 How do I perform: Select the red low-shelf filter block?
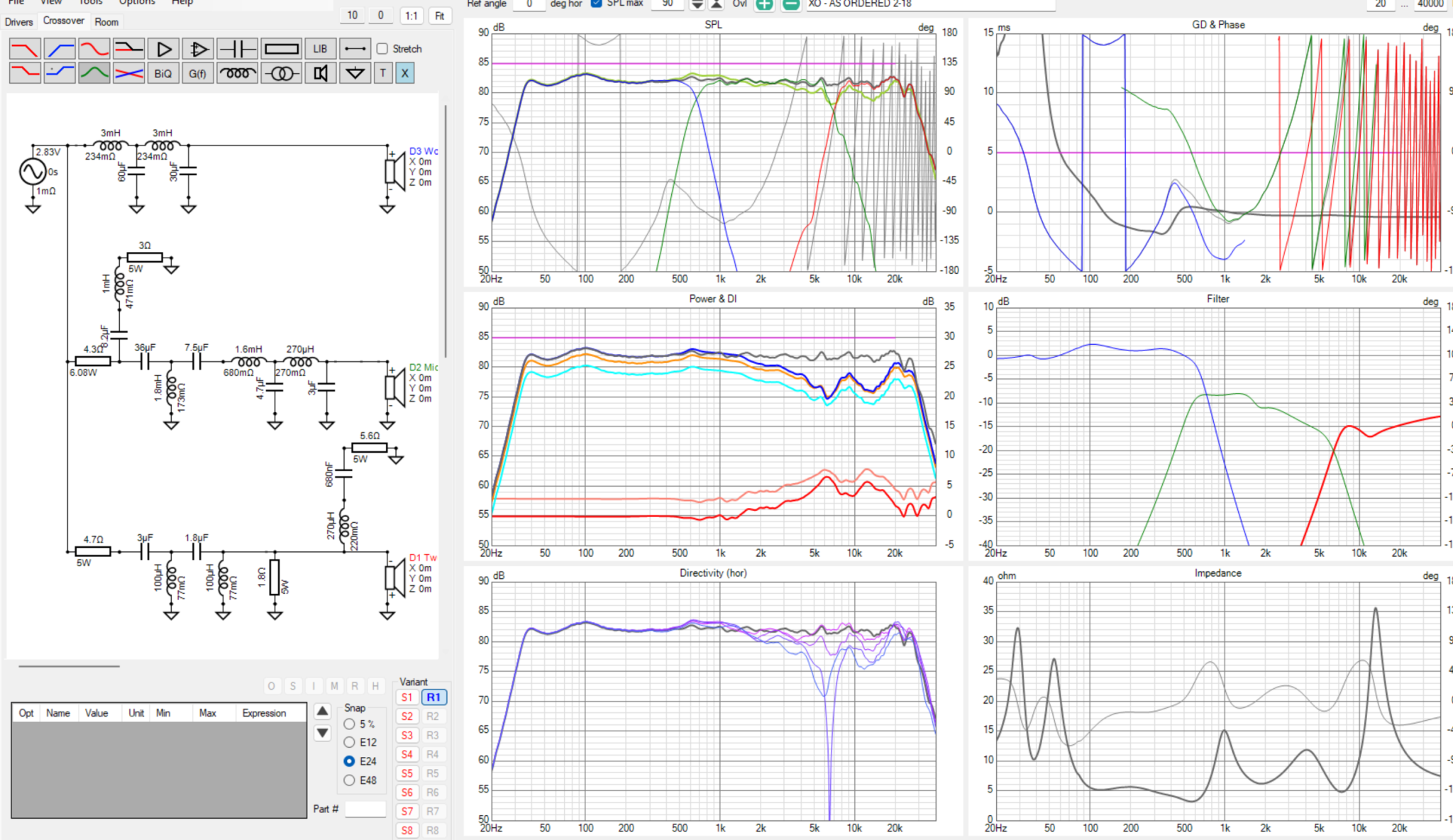coord(25,73)
